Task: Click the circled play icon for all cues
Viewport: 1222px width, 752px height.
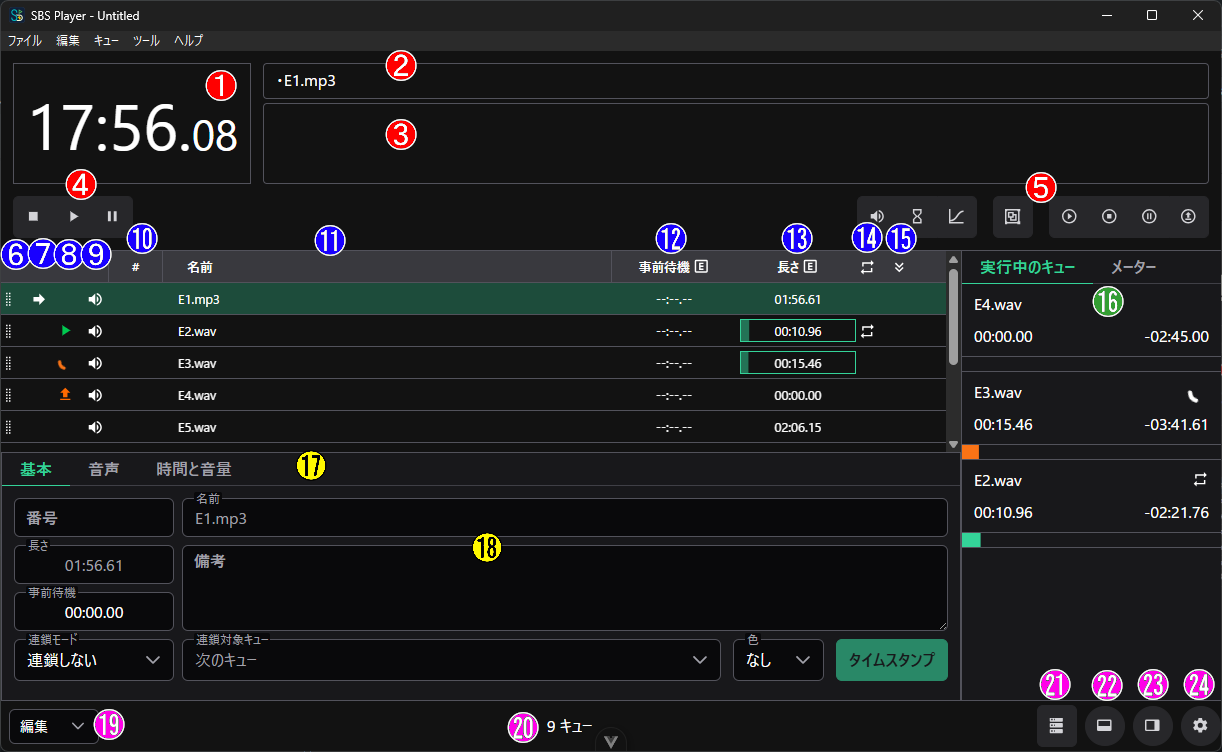Action: 1069,216
